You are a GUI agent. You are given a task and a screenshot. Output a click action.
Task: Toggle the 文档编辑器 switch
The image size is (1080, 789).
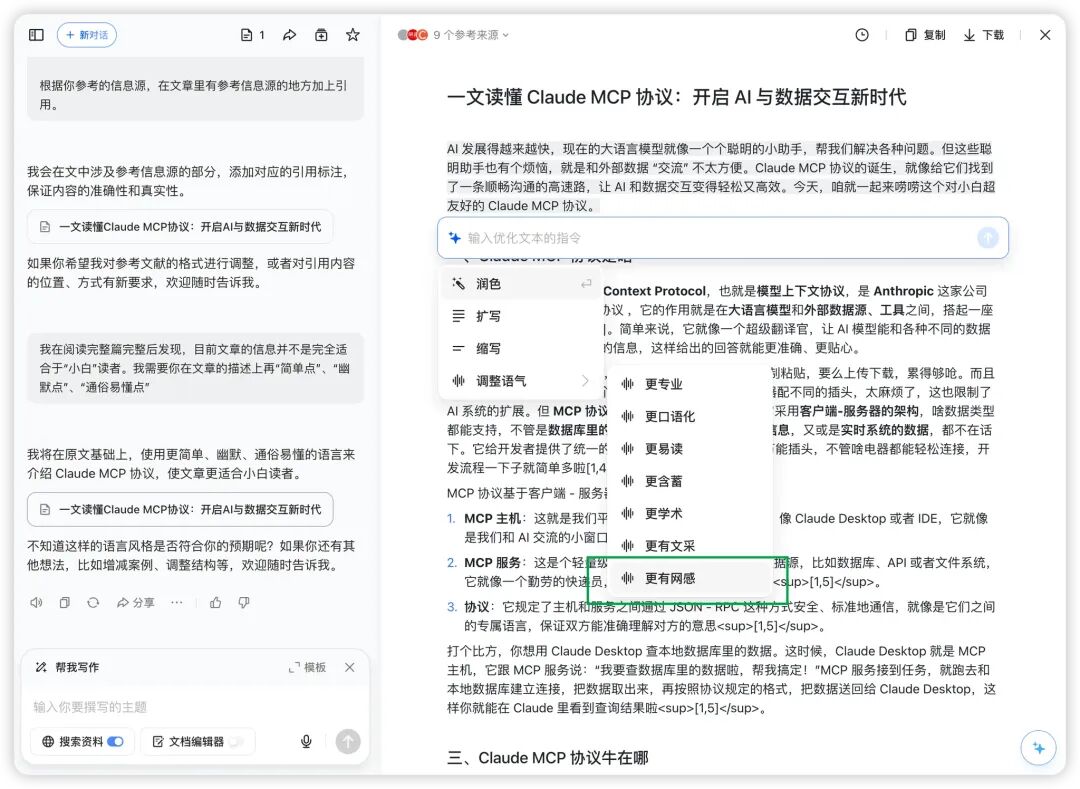point(236,741)
